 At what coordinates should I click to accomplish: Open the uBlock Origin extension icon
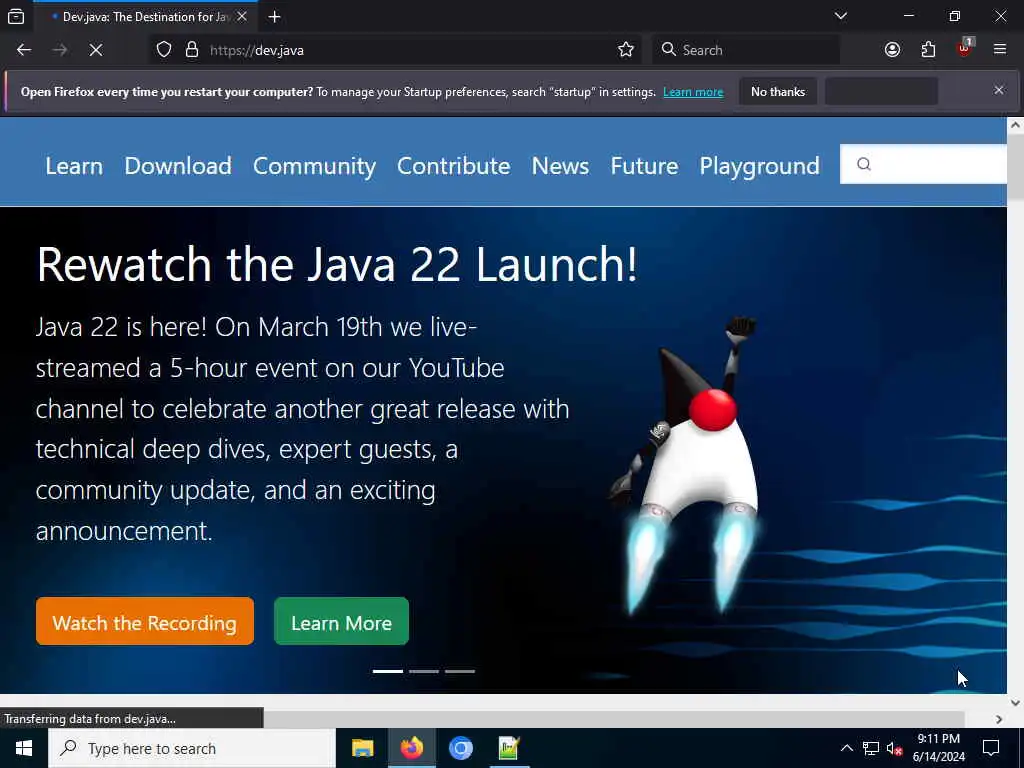click(x=965, y=48)
